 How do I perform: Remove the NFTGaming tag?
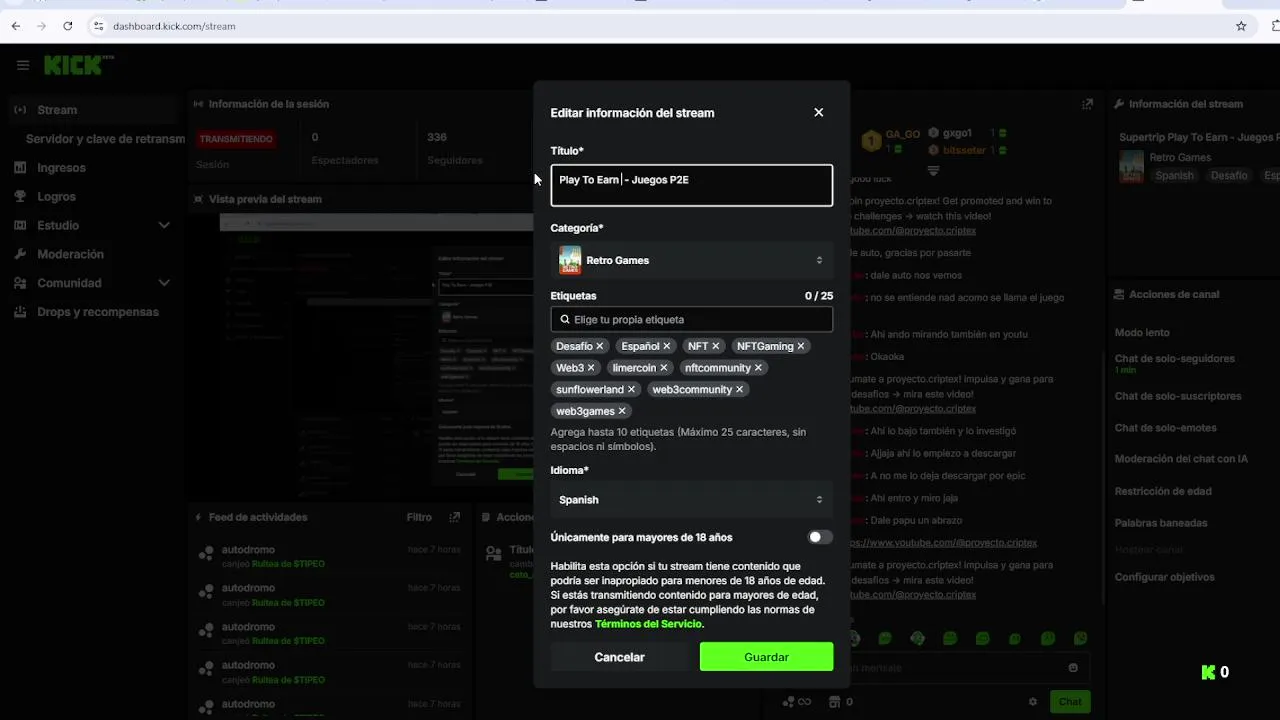(801, 346)
